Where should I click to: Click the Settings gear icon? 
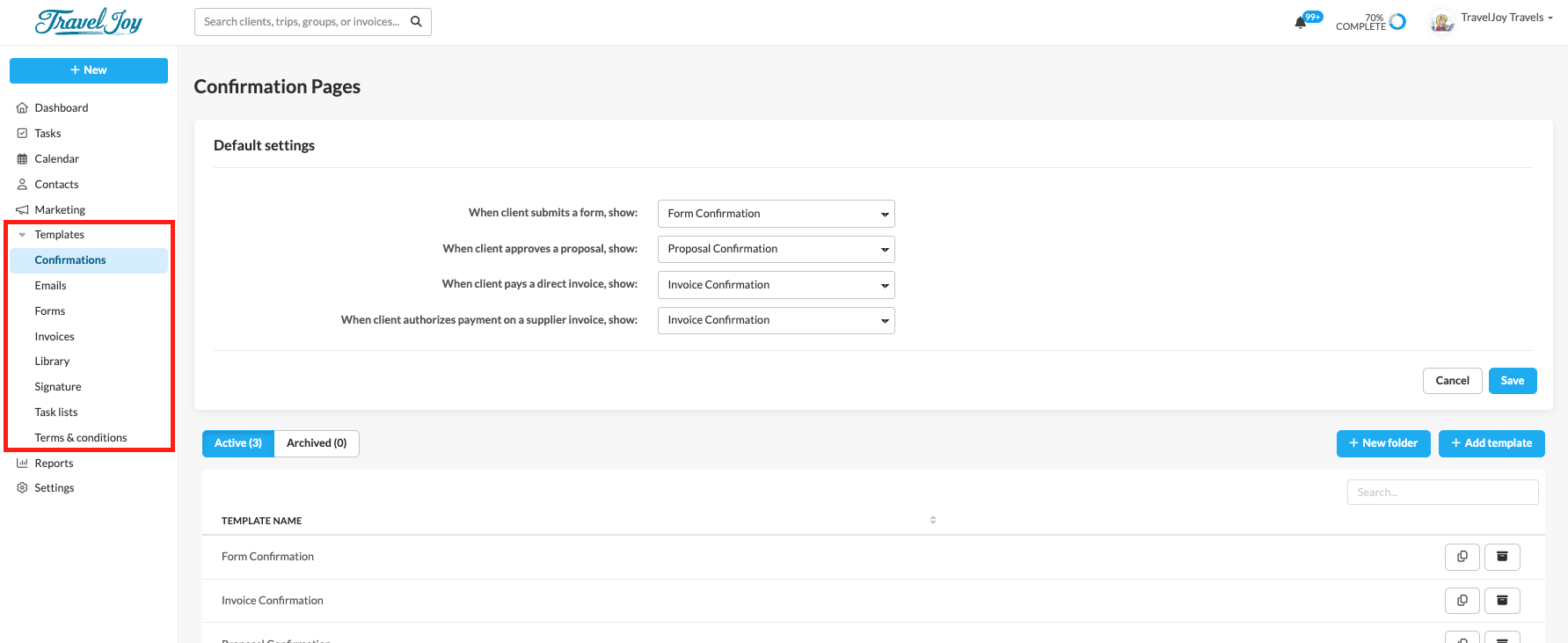pyautogui.click(x=22, y=488)
